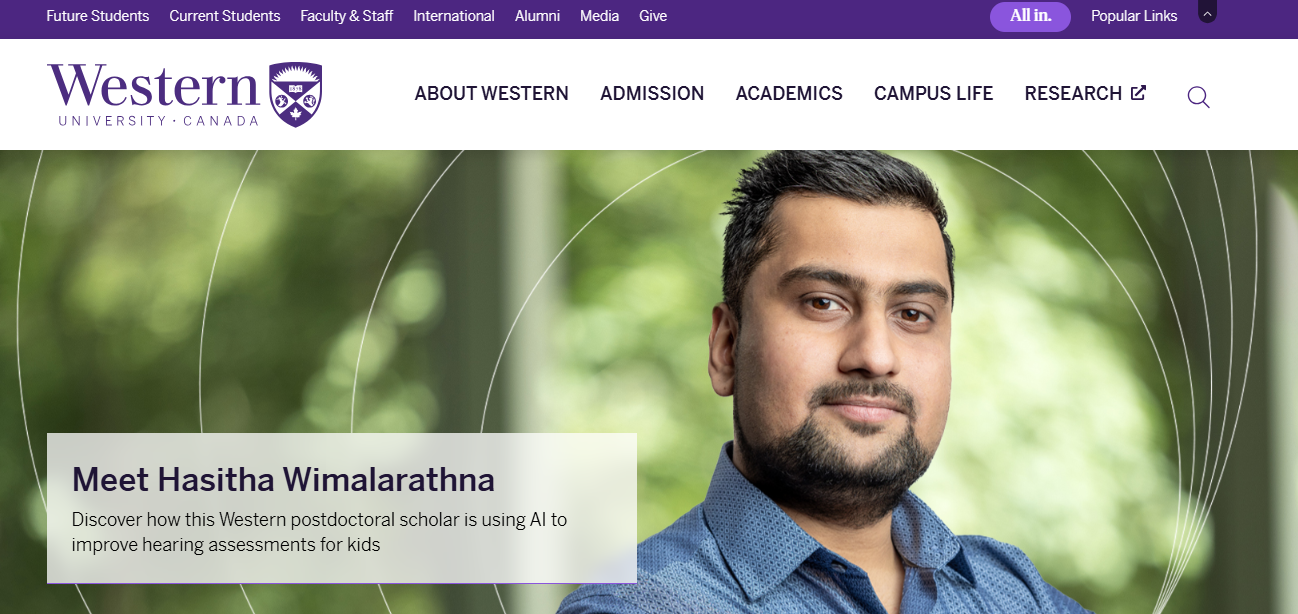Open the About Western menu
The height and width of the screenshot is (614, 1298).
[x=491, y=93]
